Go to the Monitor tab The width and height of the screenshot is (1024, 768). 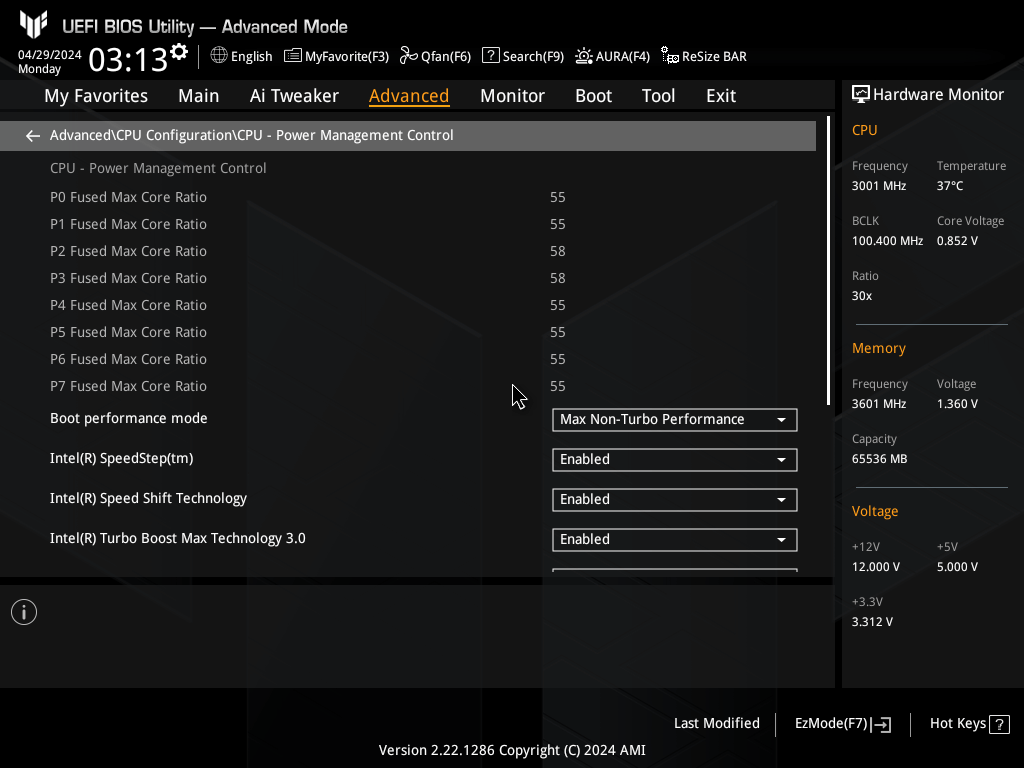tap(512, 96)
